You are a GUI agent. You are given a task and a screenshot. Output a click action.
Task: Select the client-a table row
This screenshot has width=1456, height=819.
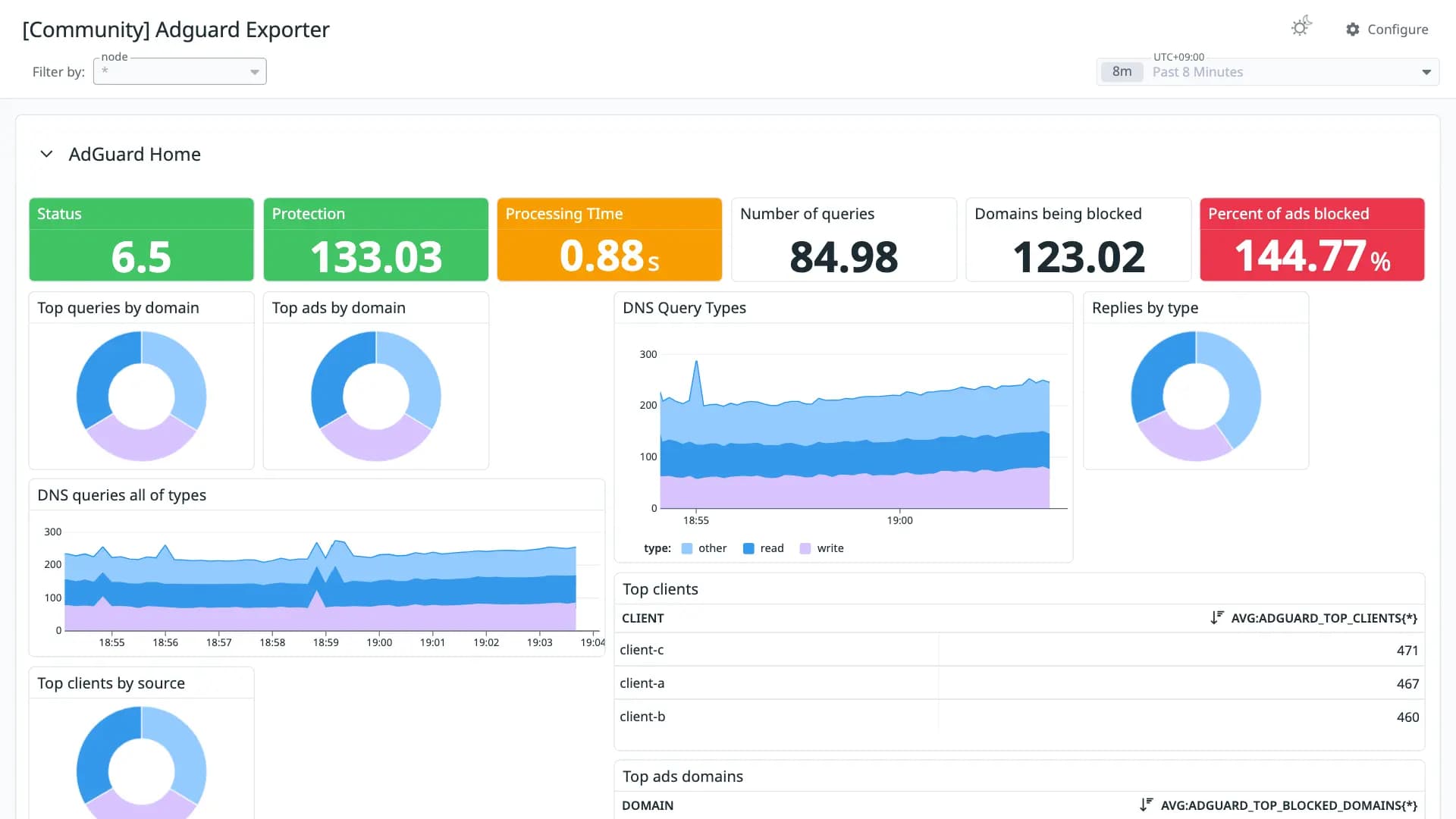click(1019, 683)
